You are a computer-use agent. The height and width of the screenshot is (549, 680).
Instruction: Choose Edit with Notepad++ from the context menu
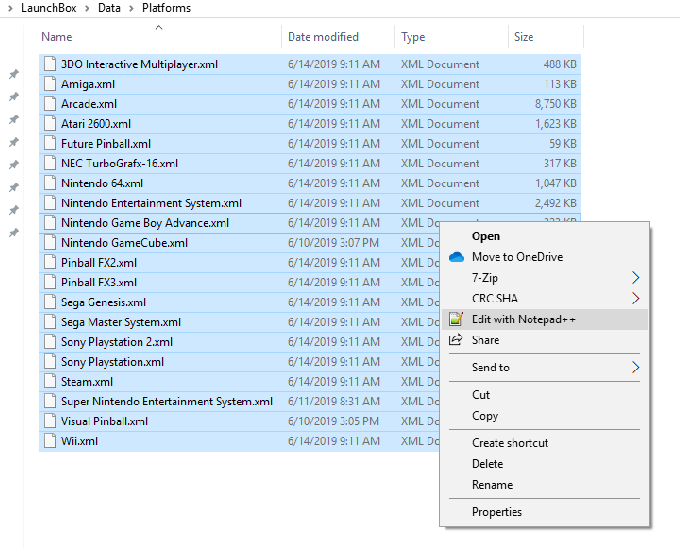click(x=545, y=320)
